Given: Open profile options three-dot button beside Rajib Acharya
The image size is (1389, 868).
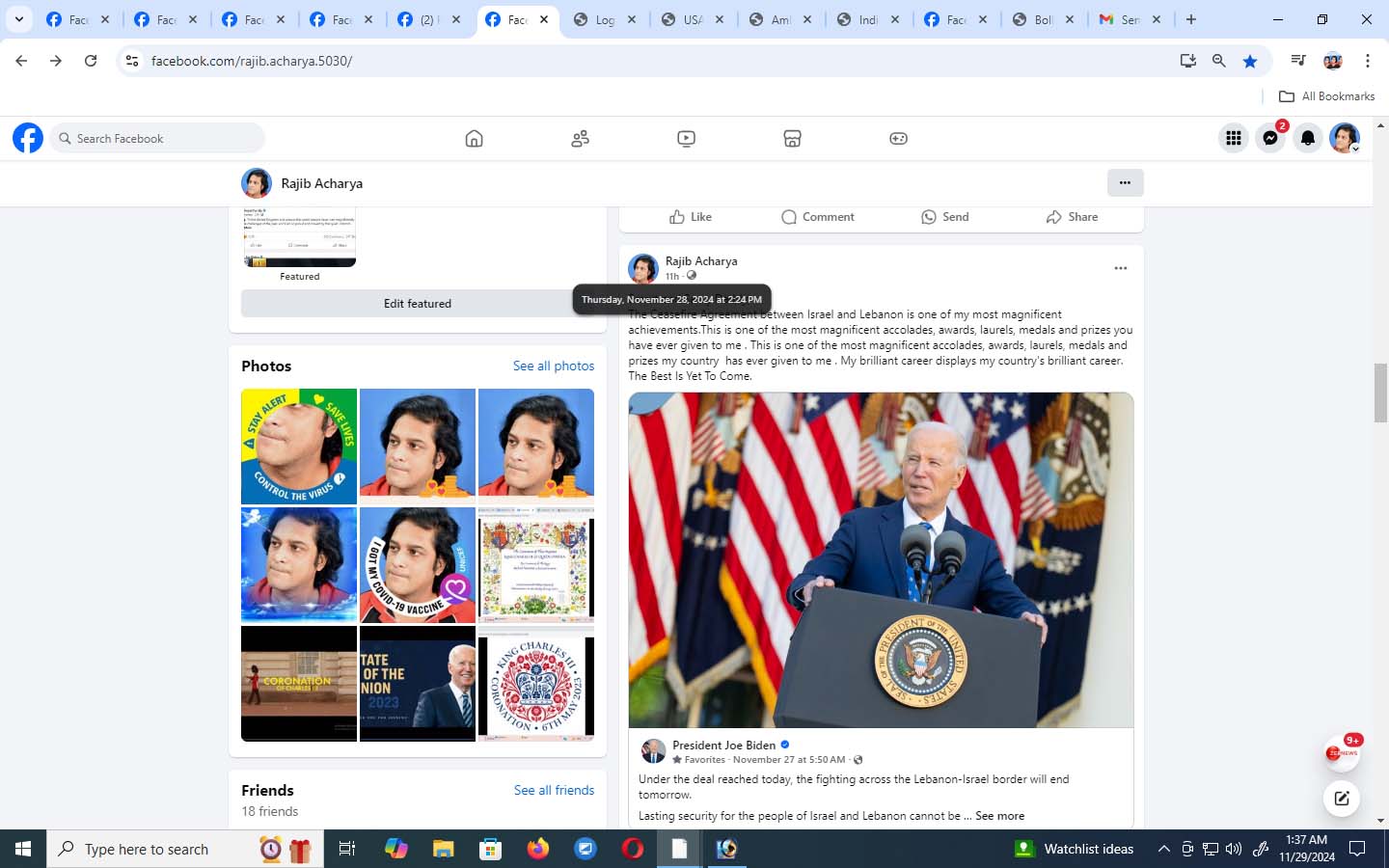Looking at the screenshot, I should point(1125,182).
